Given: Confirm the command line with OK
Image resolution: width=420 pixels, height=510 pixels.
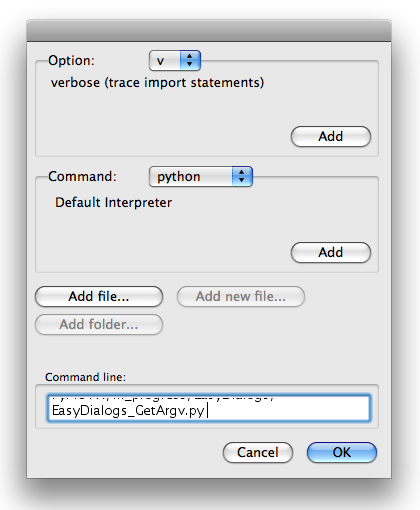Looking at the screenshot, I should 342,453.
